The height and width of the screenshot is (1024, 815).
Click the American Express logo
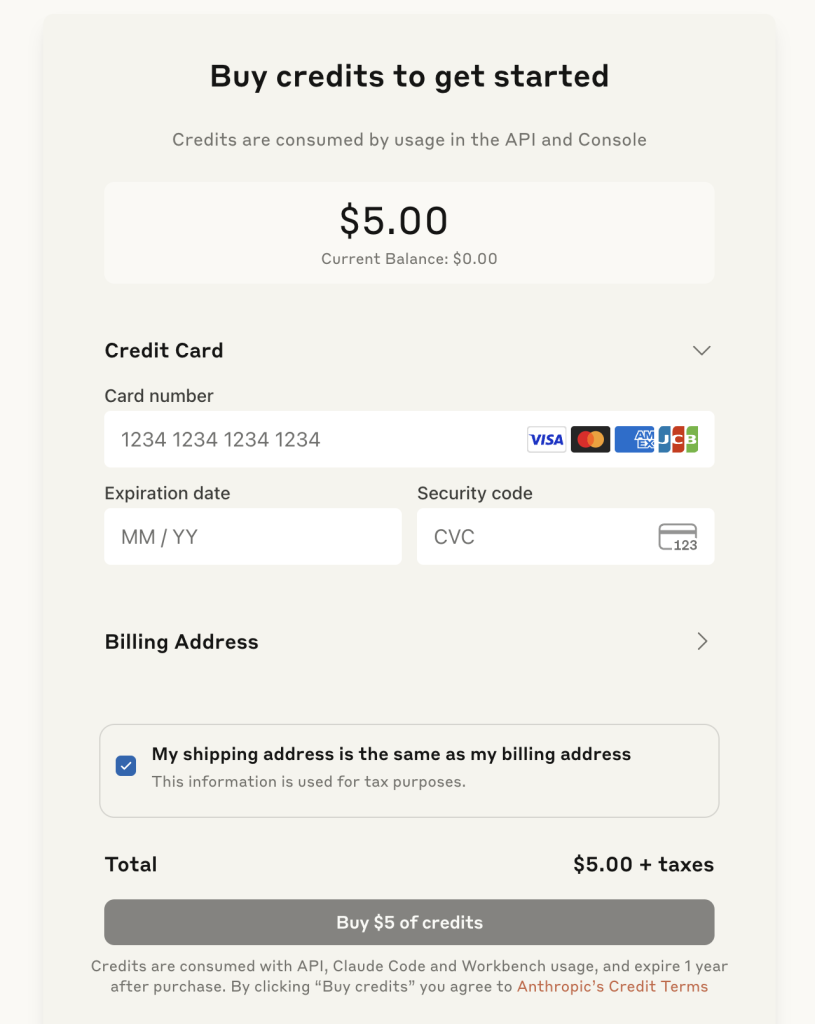pos(634,440)
